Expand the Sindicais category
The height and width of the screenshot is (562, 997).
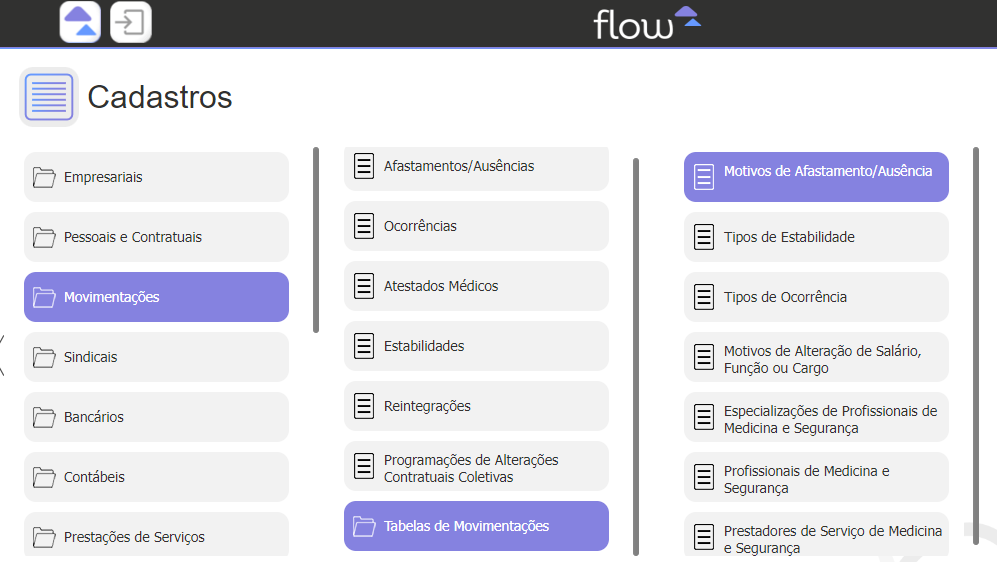[x=156, y=357]
